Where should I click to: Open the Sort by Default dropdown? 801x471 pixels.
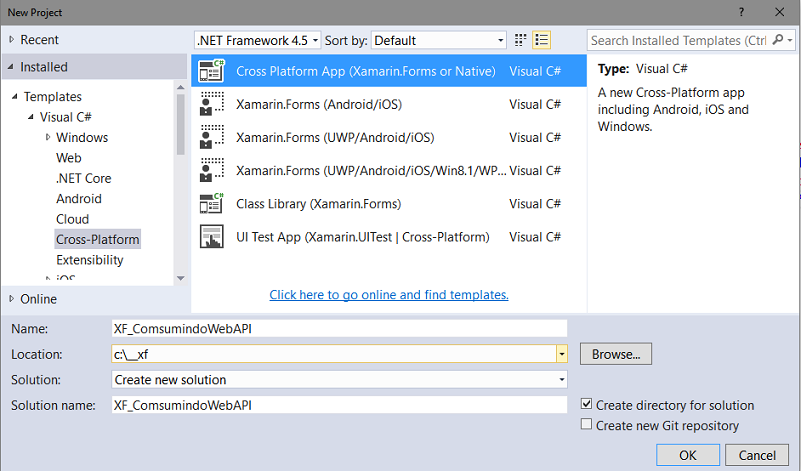439,40
